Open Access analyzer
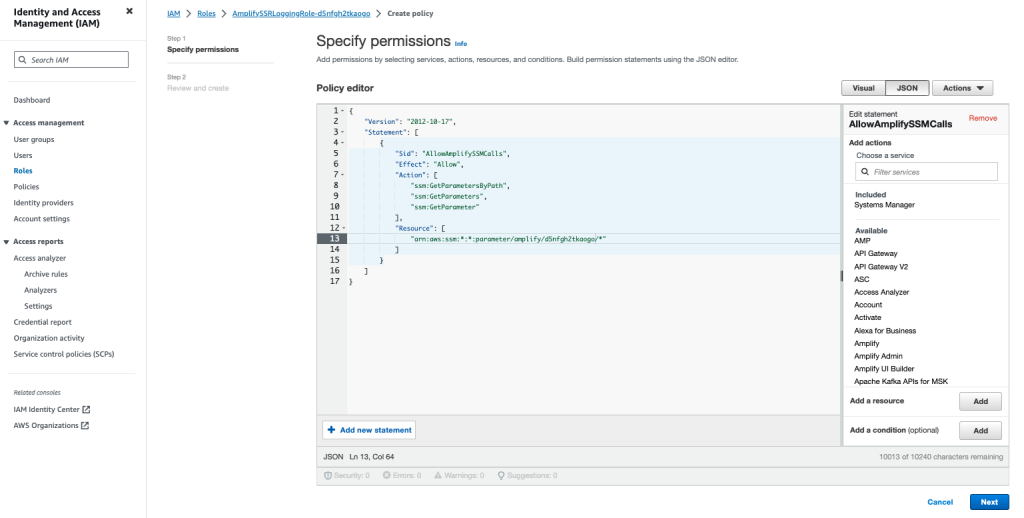1024x518 pixels. point(39,259)
